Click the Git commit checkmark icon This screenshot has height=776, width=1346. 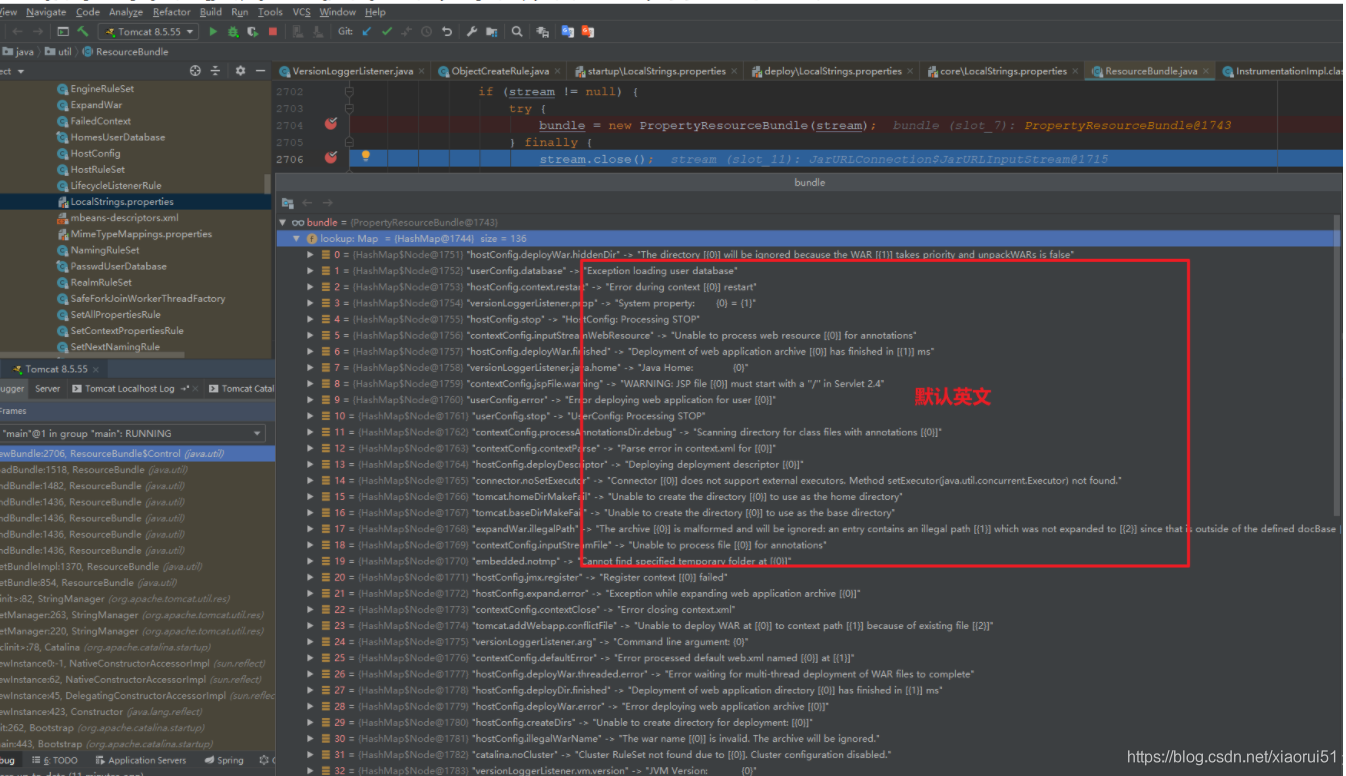387,32
